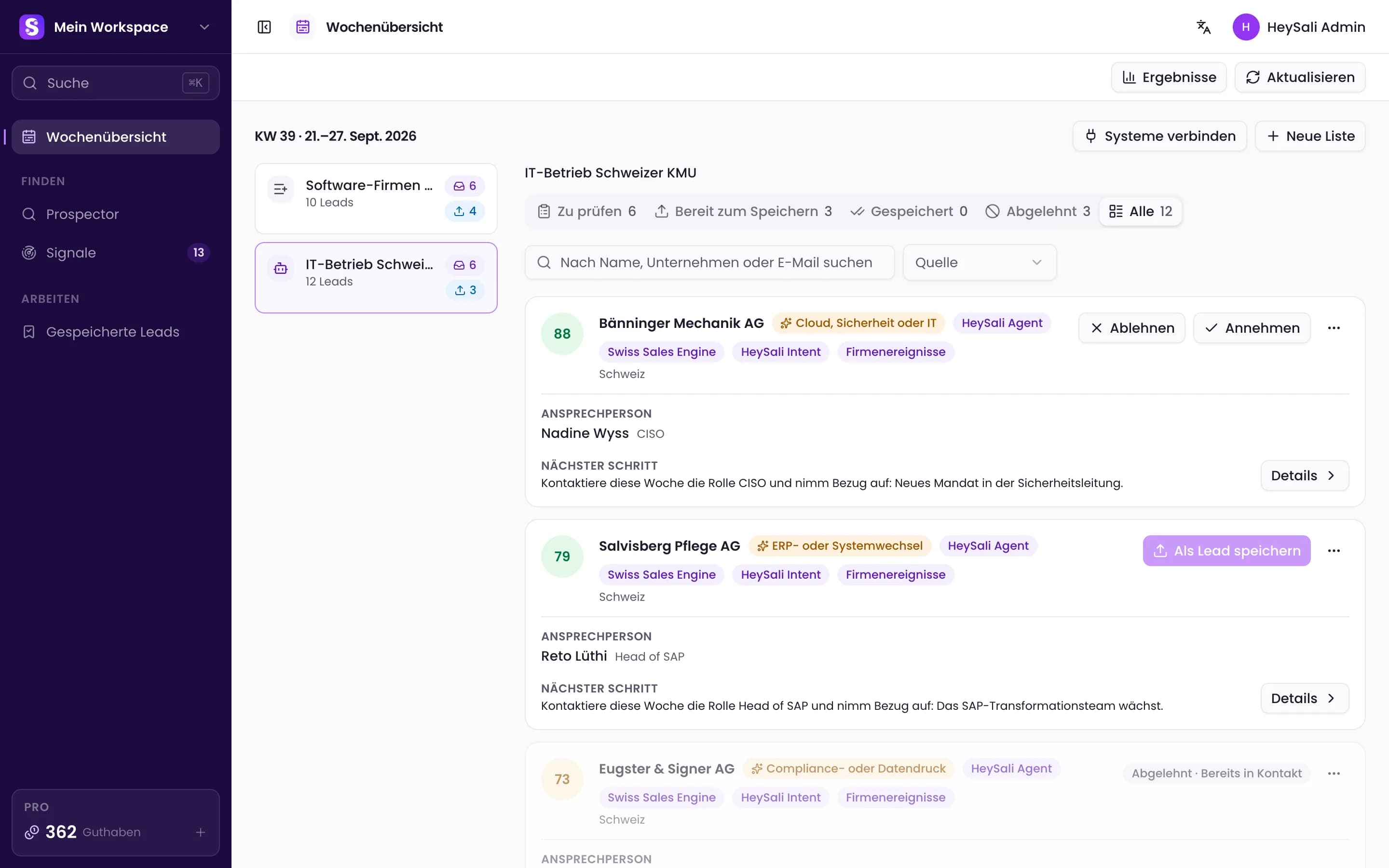The height and width of the screenshot is (868, 1389).
Task: Click Als Lead speichern for Salvisberg
Action: [x=1226, y=551]
